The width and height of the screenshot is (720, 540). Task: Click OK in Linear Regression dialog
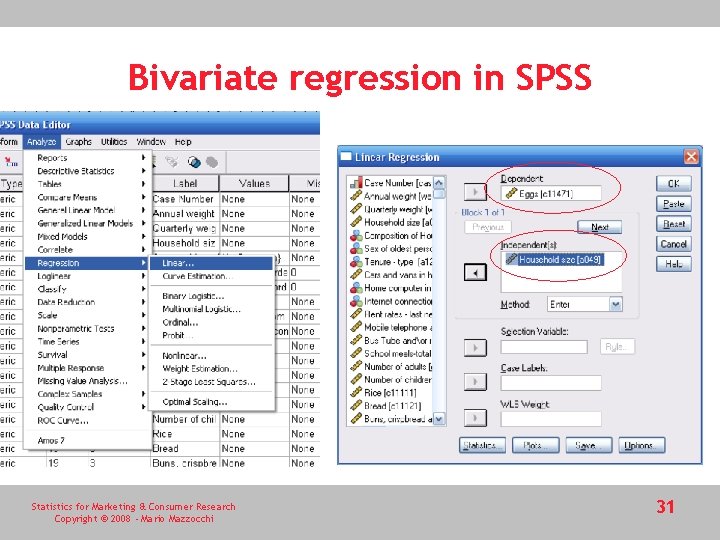[674, 184]
